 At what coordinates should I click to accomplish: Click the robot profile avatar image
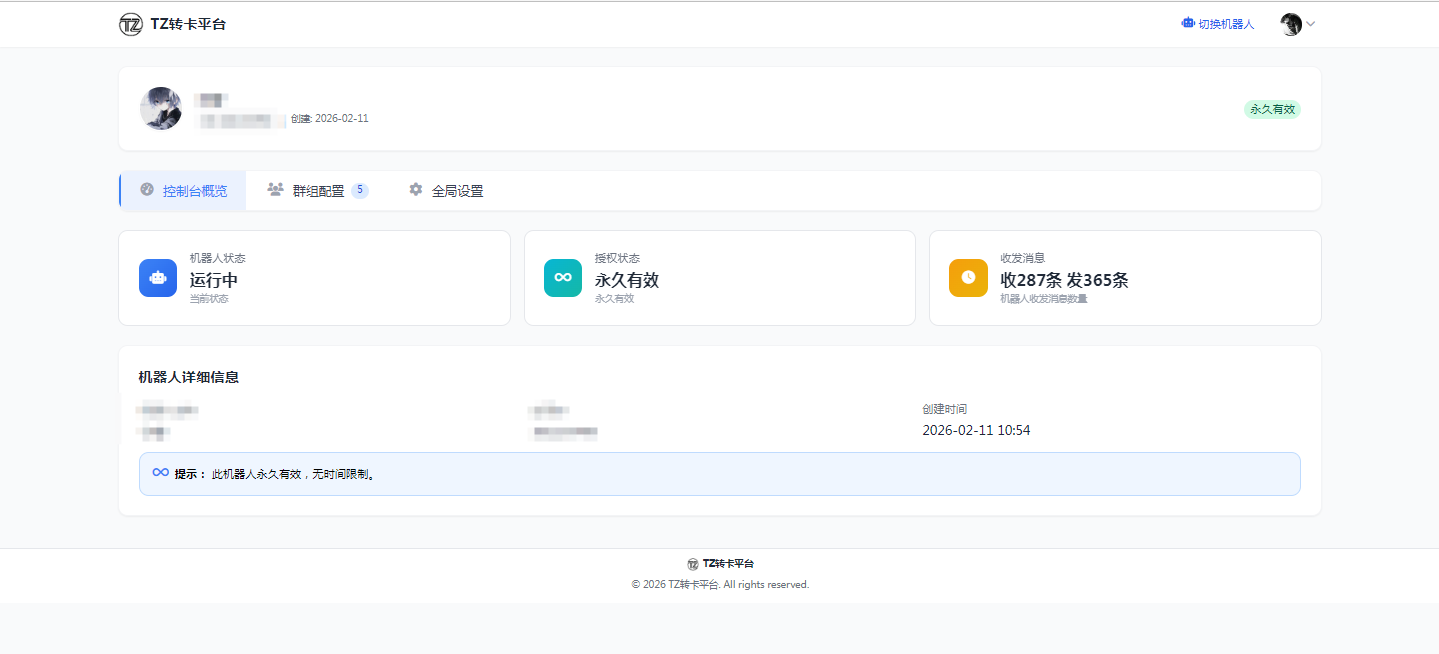point(161,108)
